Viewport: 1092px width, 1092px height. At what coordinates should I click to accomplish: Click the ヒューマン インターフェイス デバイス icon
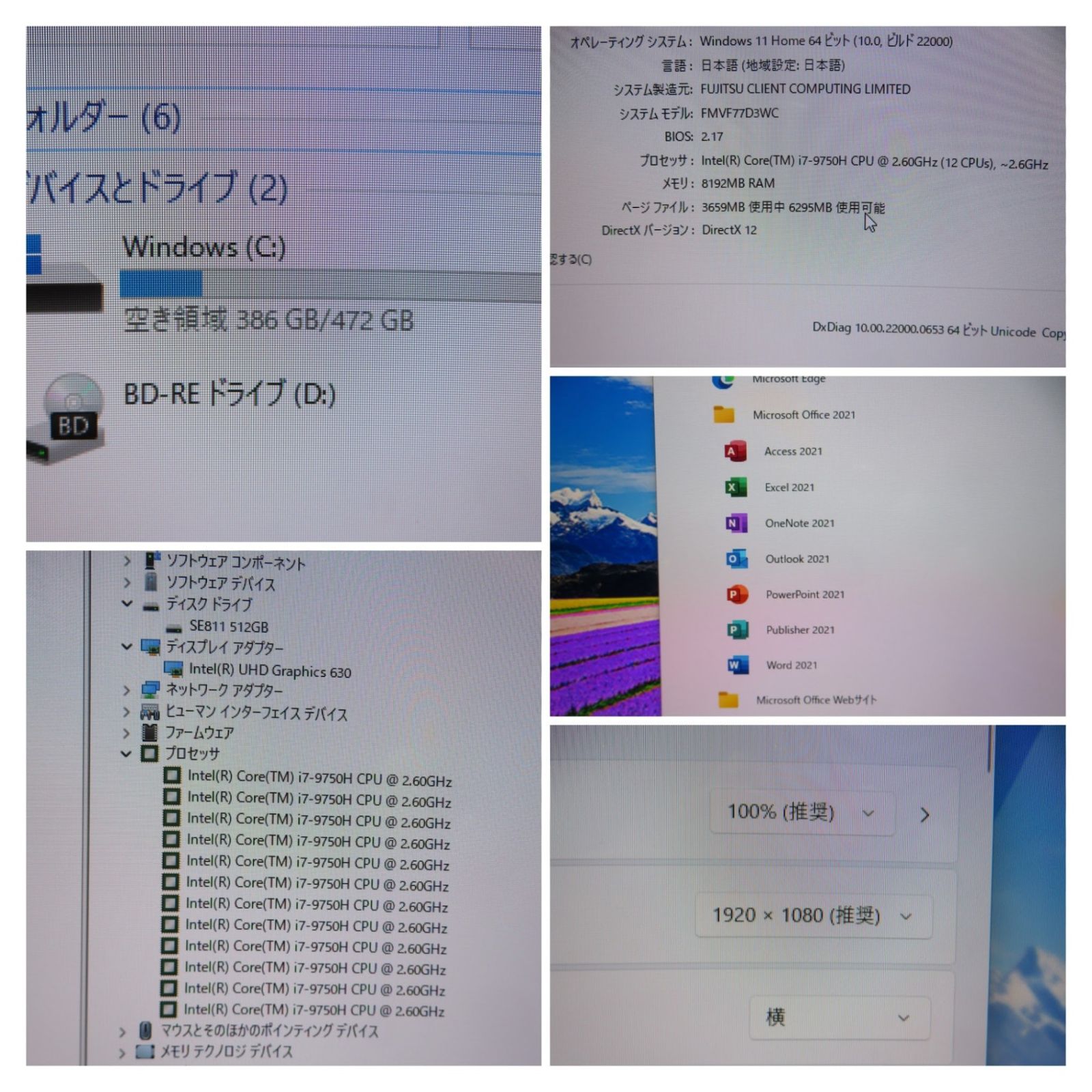click(149, 711)
